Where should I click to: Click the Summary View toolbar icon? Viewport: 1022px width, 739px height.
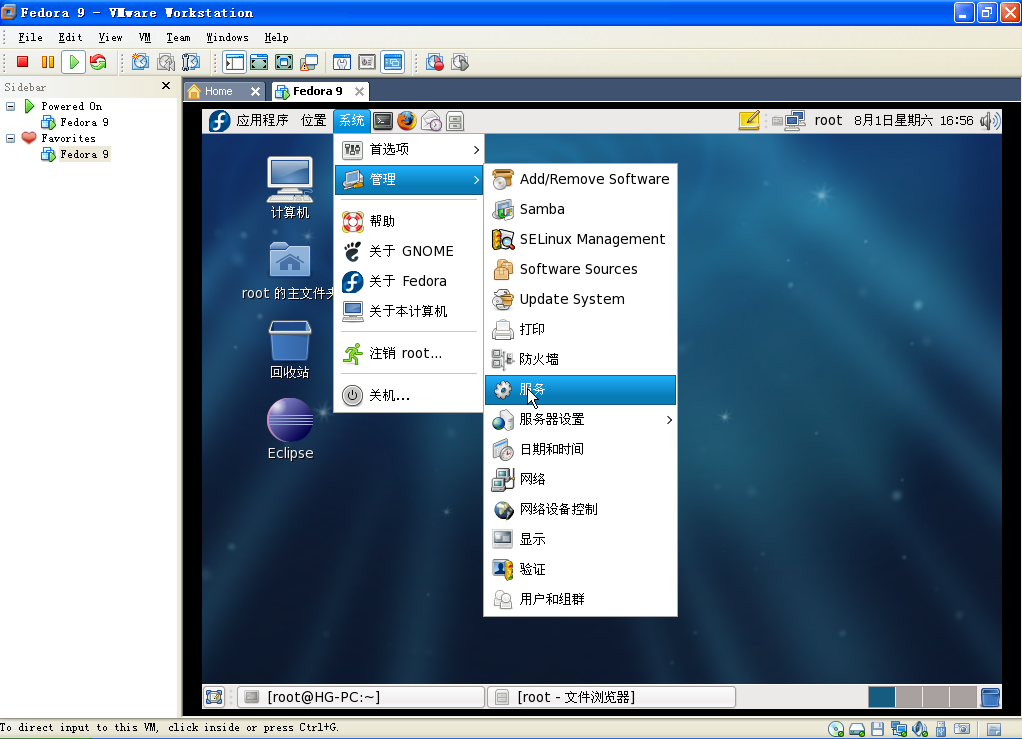click(342, 62)
